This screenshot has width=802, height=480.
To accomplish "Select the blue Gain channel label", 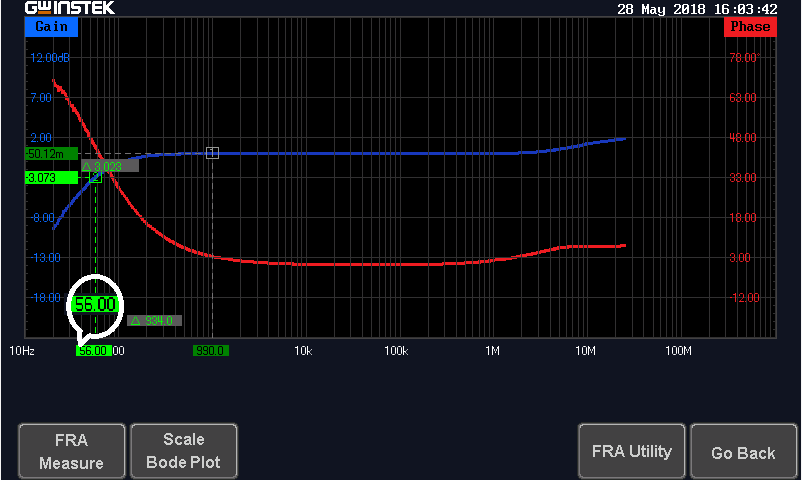I will (x=51, y=27).
